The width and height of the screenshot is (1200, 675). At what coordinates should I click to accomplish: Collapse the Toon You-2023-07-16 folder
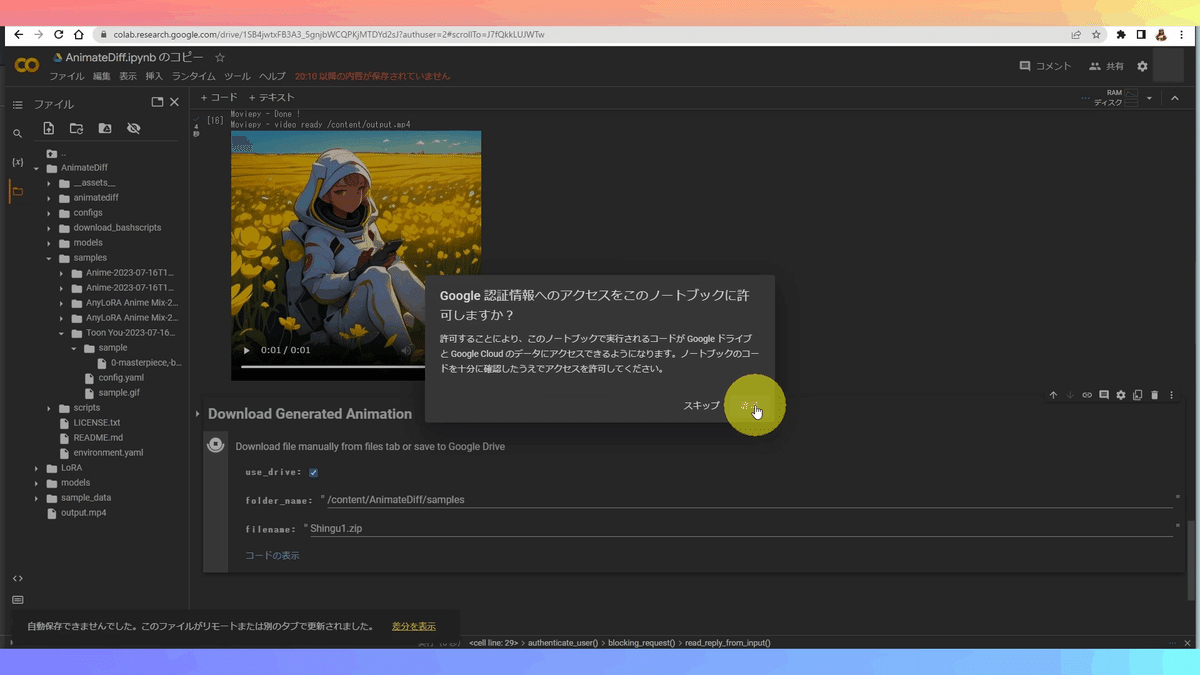point(61,333)
